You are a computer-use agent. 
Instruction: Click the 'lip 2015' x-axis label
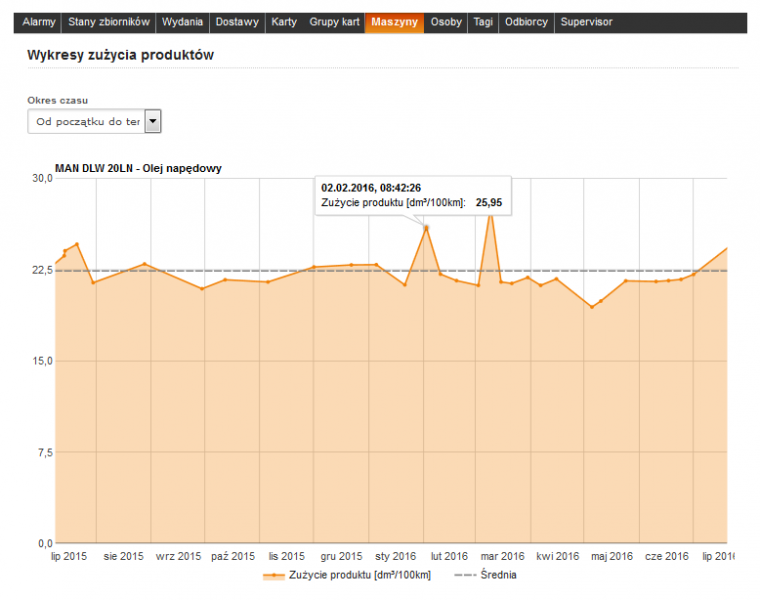pyautogui.click(x=69, y=556)
